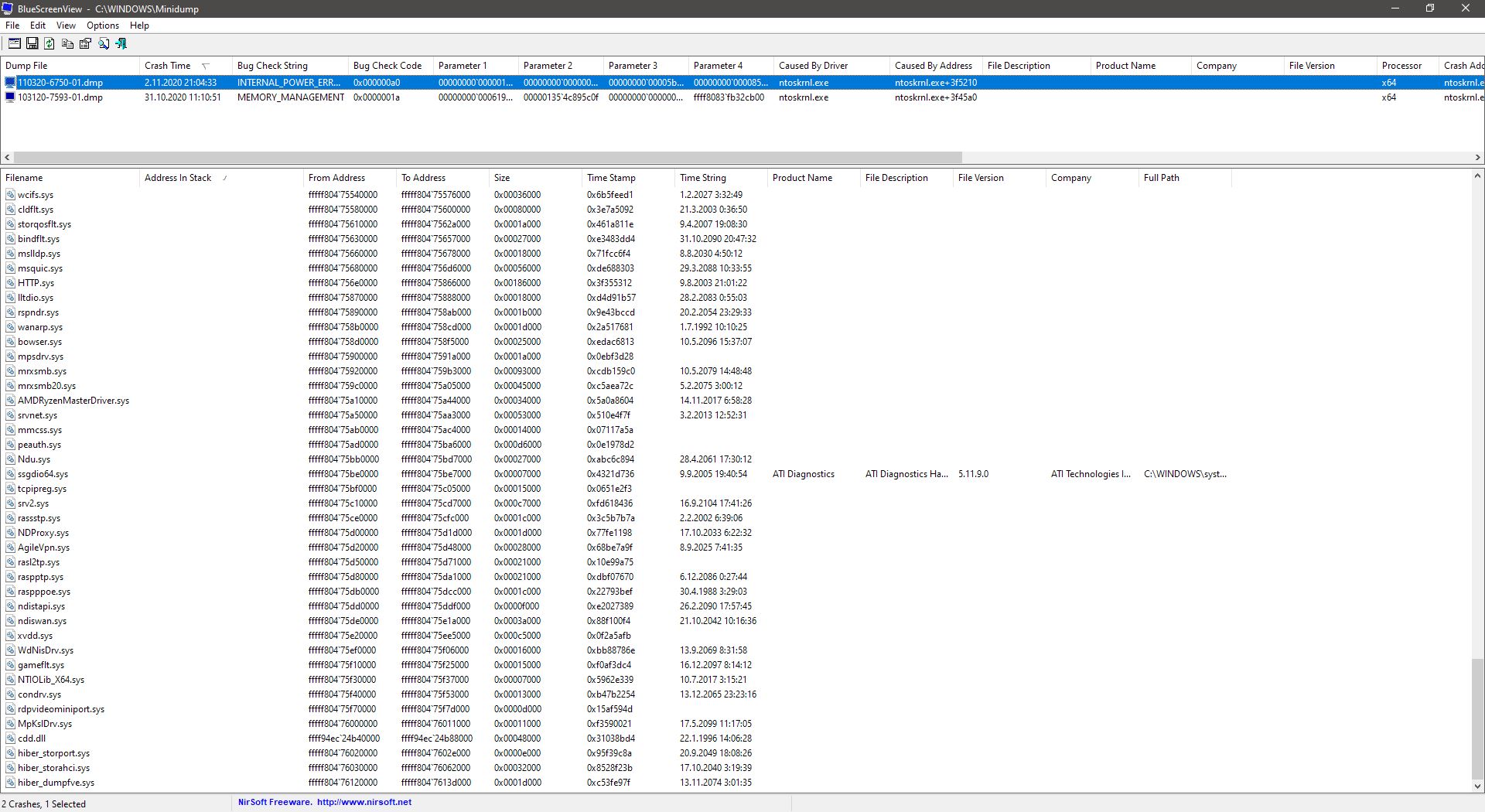This screenshot has height=812, width=1485.
Task: Open the NirSoft website link
Action: [x=364, y=803]
